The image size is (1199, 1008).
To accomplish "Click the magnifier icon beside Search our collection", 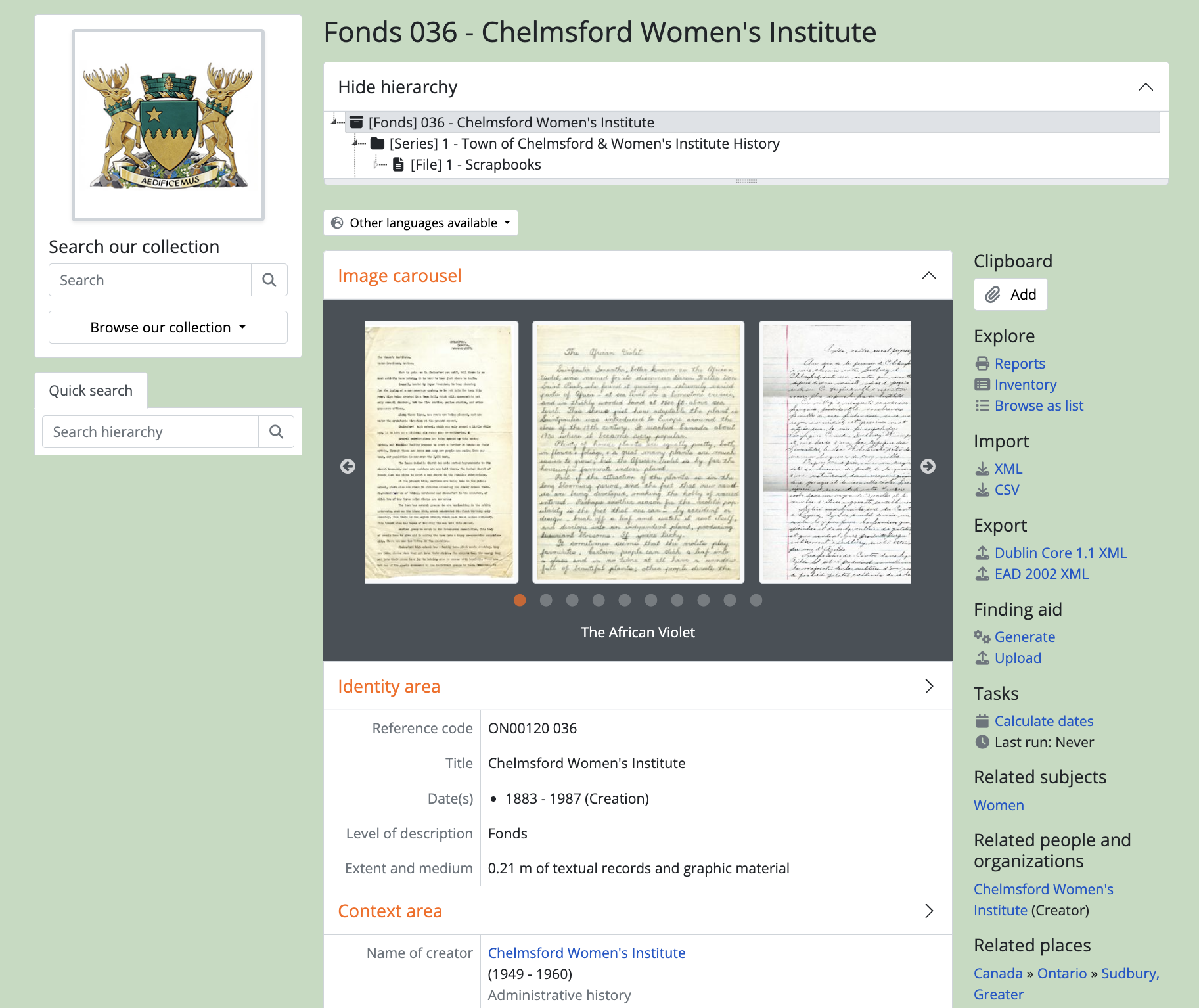I will pos(269,280).
